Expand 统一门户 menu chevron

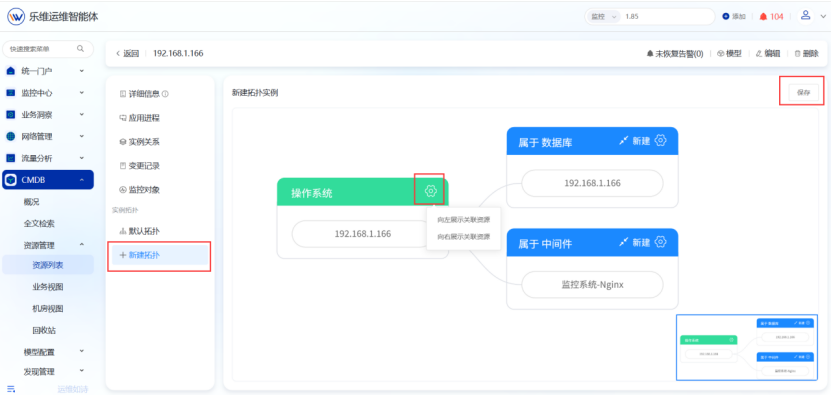[x=82, y=71]
